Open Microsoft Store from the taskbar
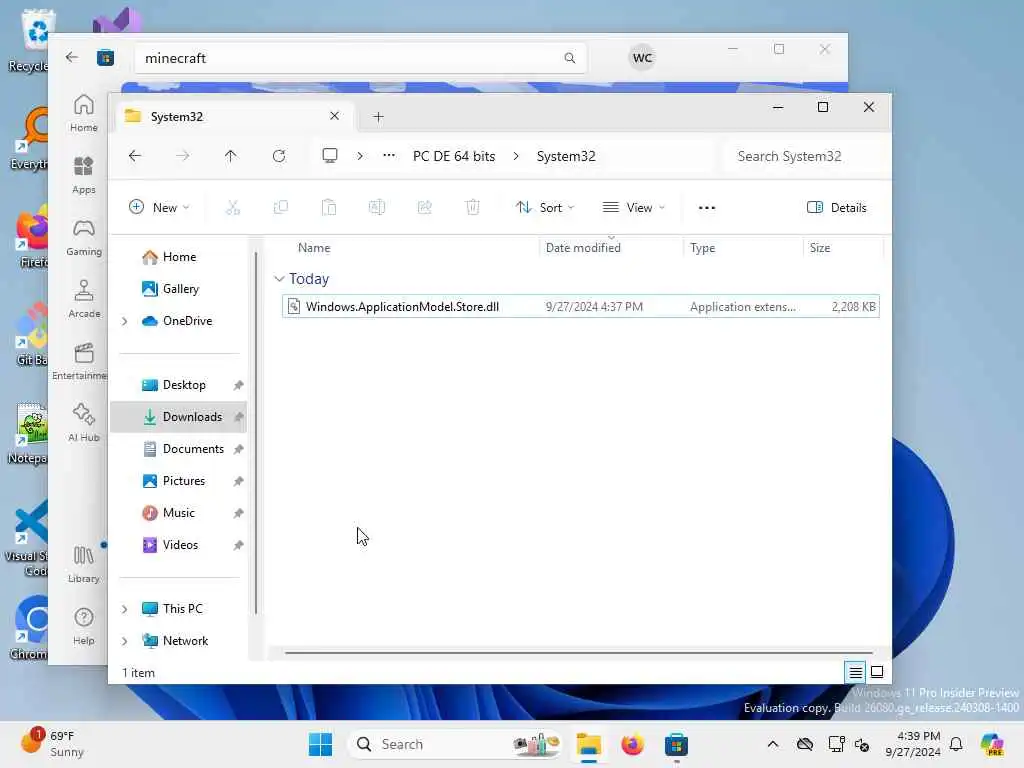Viewport: 1024px width, 768px height. click(x=677, y=744)
